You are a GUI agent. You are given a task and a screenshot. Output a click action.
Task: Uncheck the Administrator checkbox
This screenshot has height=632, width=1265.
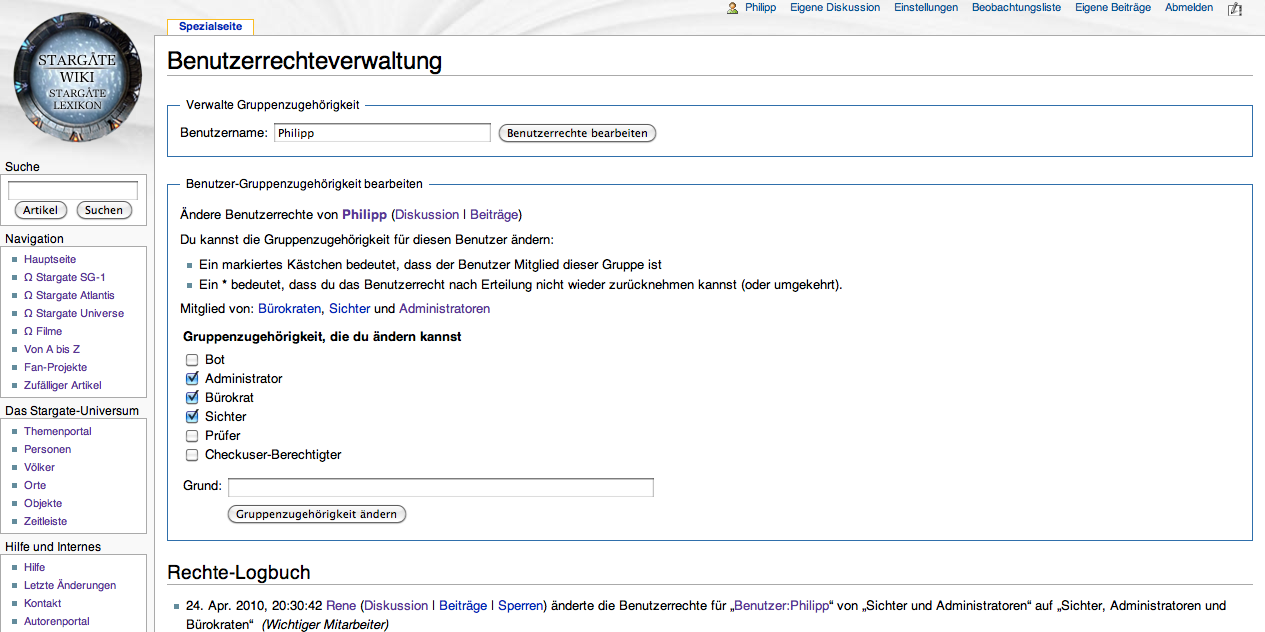(192, 379)
